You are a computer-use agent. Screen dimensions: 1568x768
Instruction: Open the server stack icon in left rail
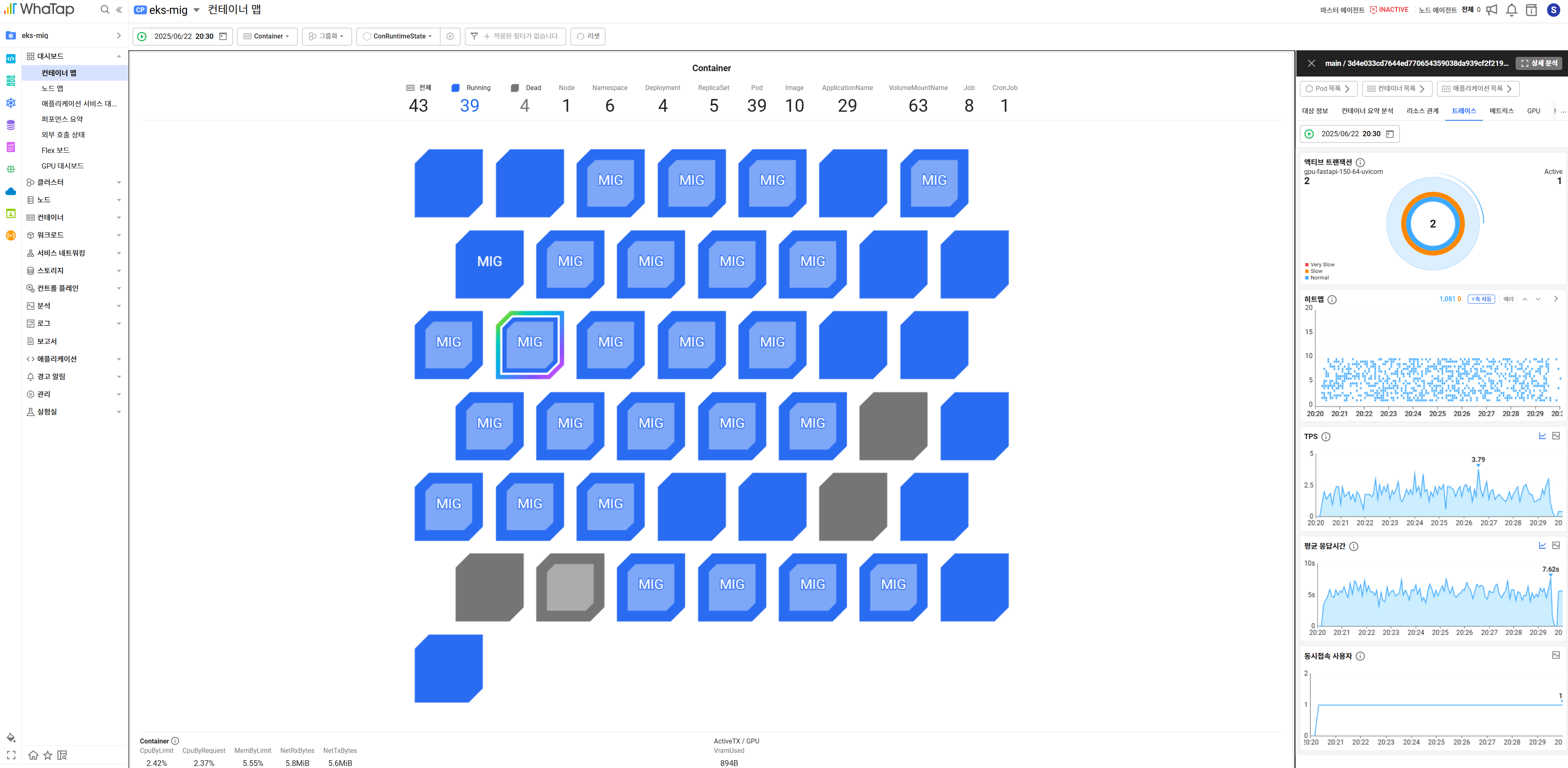pyautogui.click(x=10, y=81)
